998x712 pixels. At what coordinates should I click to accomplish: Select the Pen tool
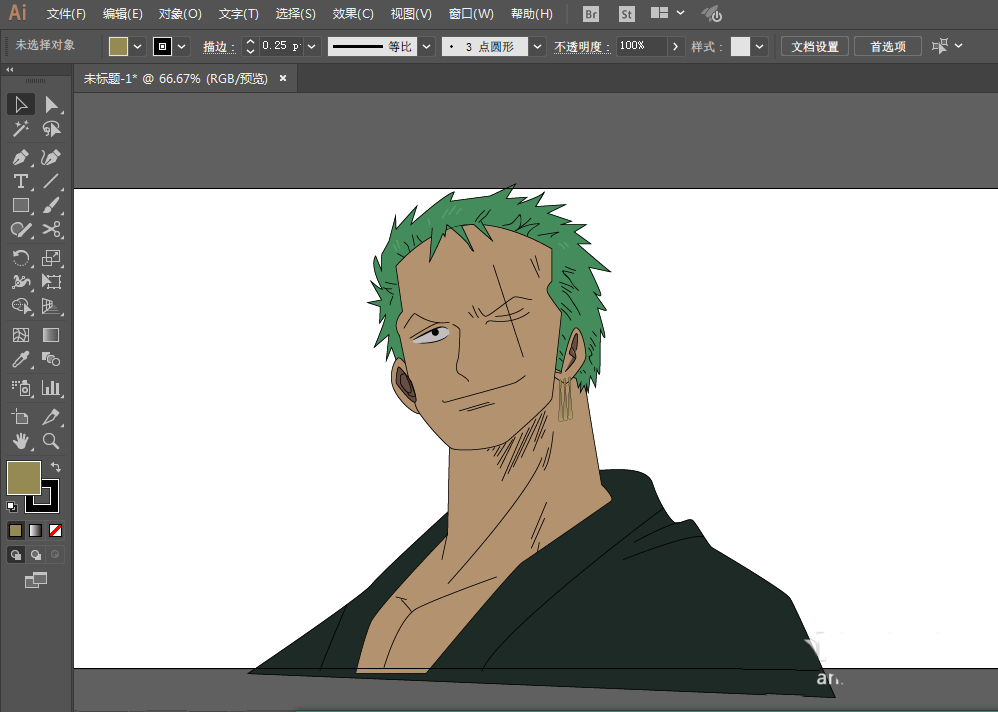[20, 157]
